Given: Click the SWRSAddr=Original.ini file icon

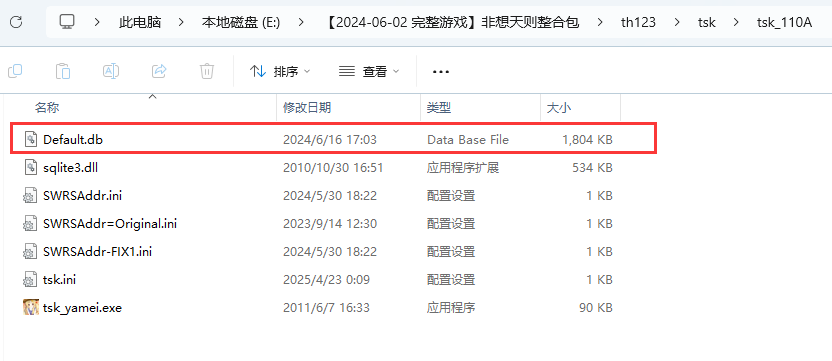Looking at the screenshot, I should coord(30,224).
